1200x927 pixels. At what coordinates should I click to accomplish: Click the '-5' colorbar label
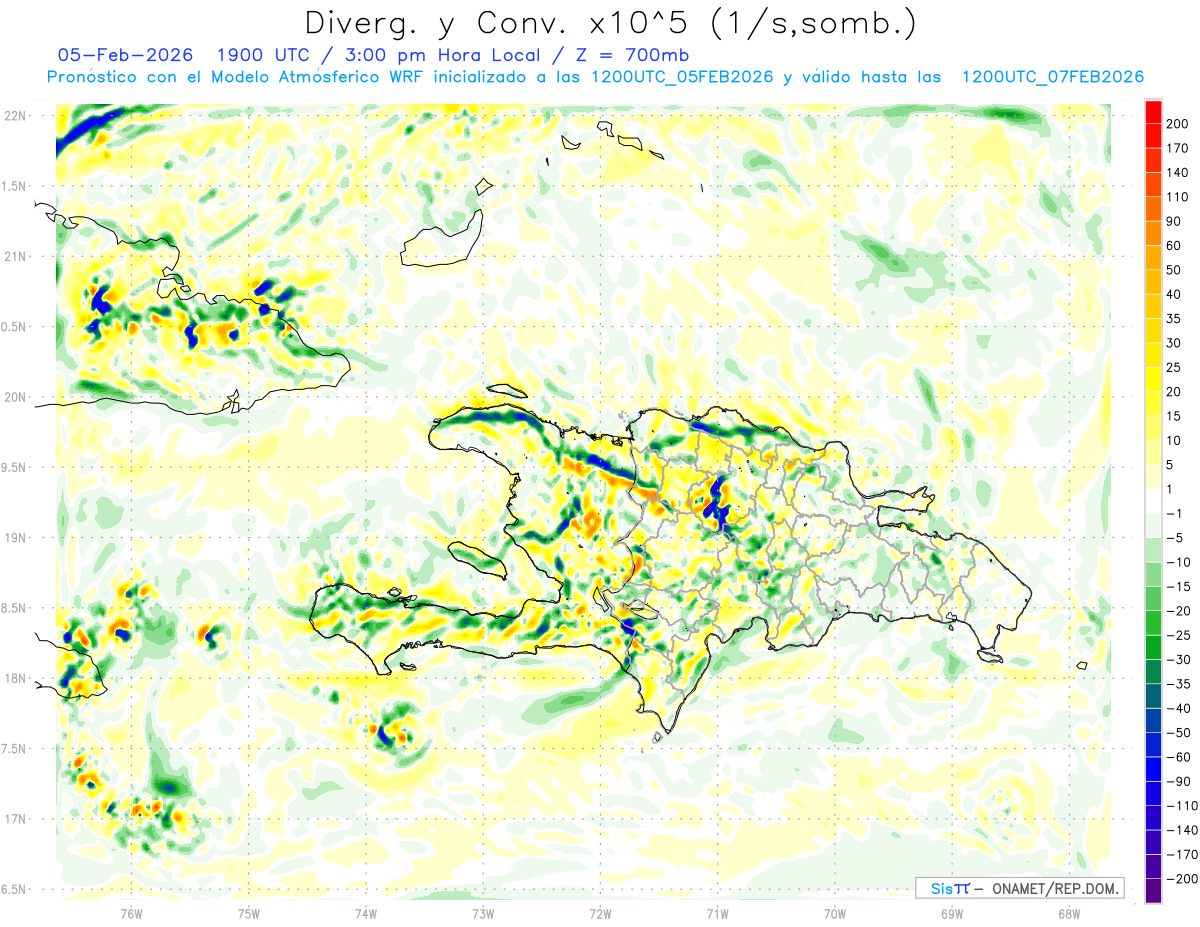coord(1174,538)
